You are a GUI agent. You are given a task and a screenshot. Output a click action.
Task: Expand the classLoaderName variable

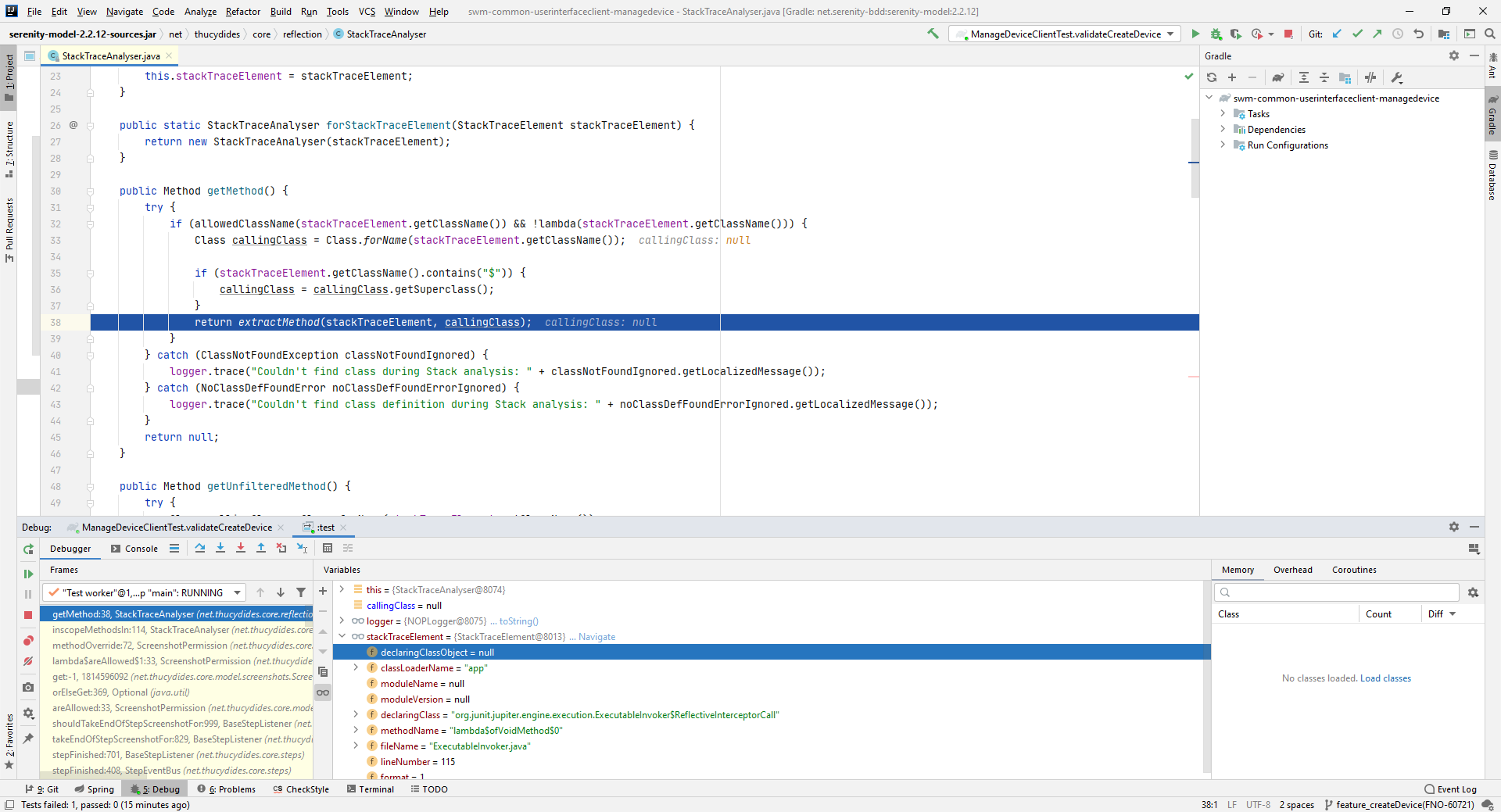[356, 667]
